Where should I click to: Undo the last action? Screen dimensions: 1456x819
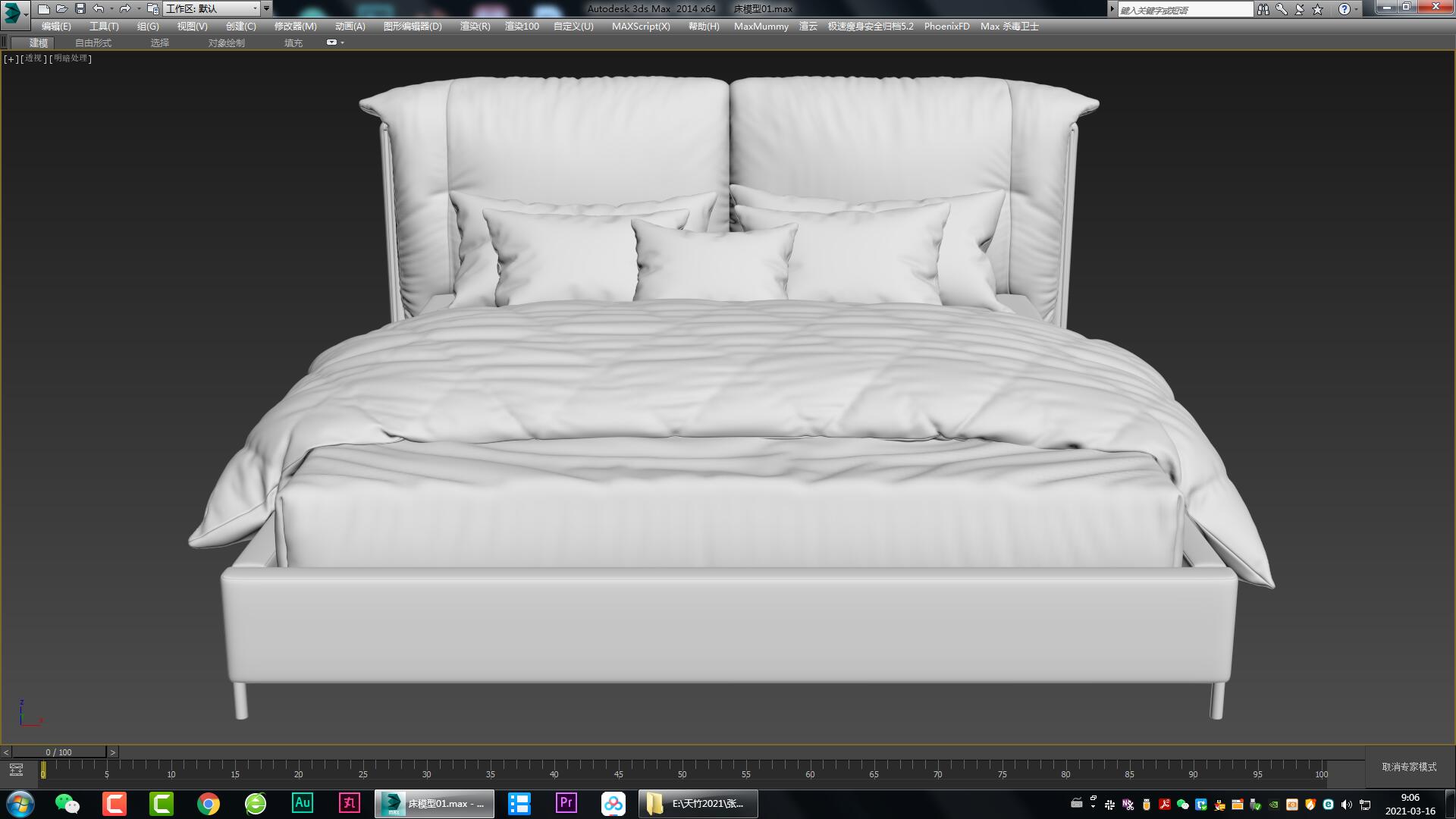(x=96, y=8)
